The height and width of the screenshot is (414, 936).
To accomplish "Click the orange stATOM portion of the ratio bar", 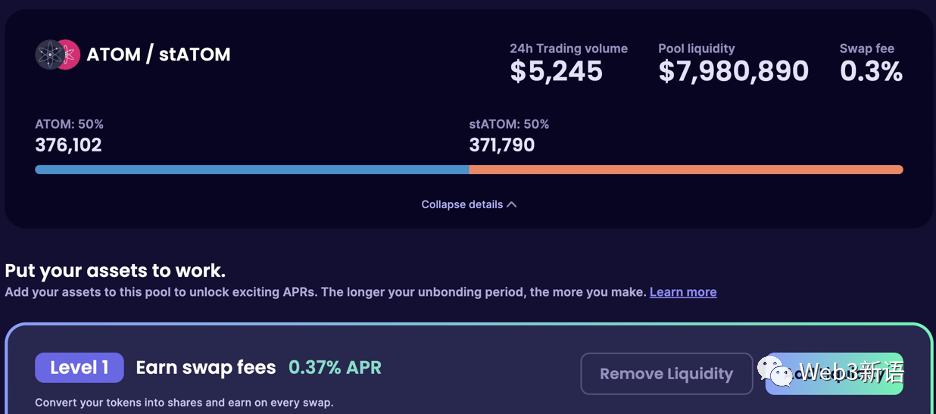I will (686, 169).
